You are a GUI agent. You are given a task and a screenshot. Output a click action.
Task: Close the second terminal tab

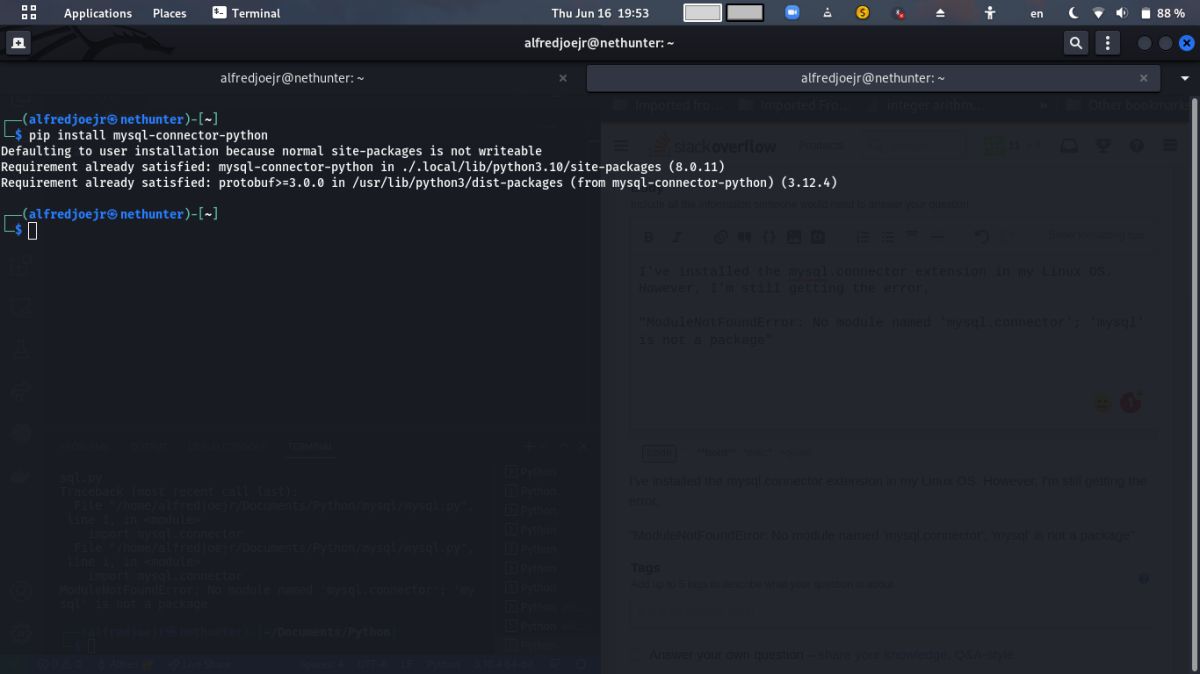click(x=1144, y=78)
